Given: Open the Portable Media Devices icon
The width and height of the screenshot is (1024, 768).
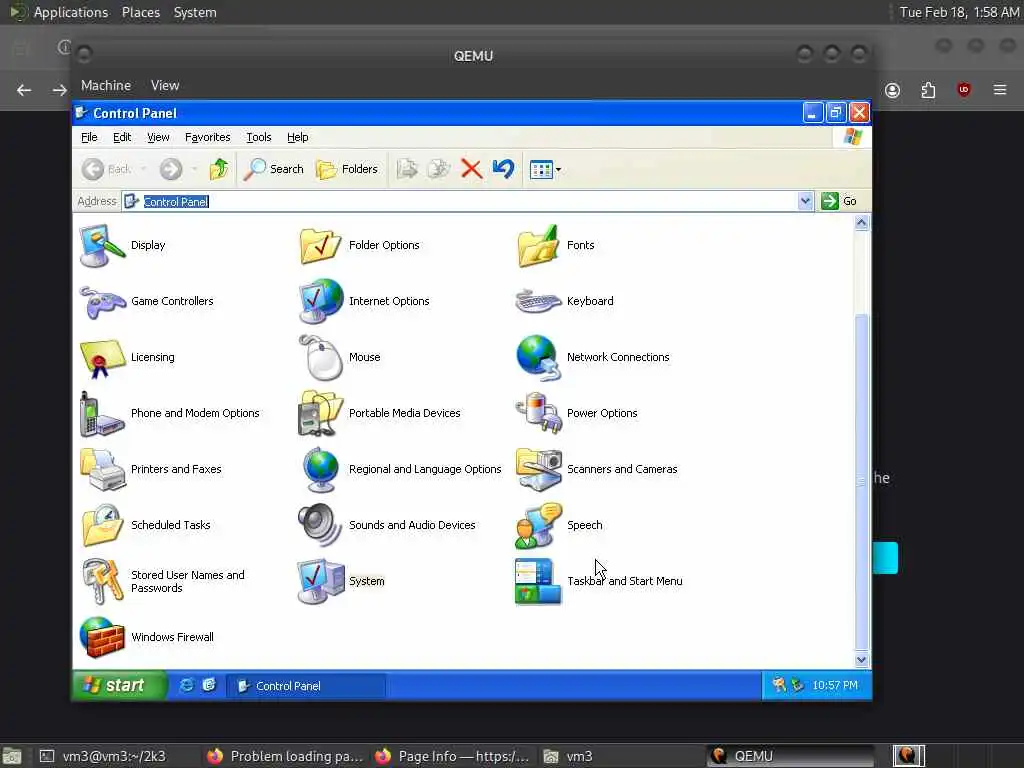Looking at the screenshot, I should pos(320,414).
